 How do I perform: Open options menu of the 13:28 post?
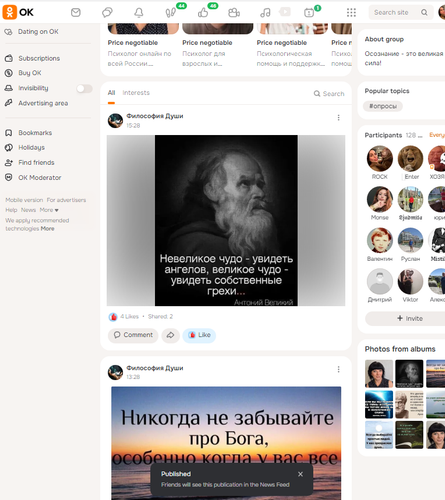(x=338, y=369)
